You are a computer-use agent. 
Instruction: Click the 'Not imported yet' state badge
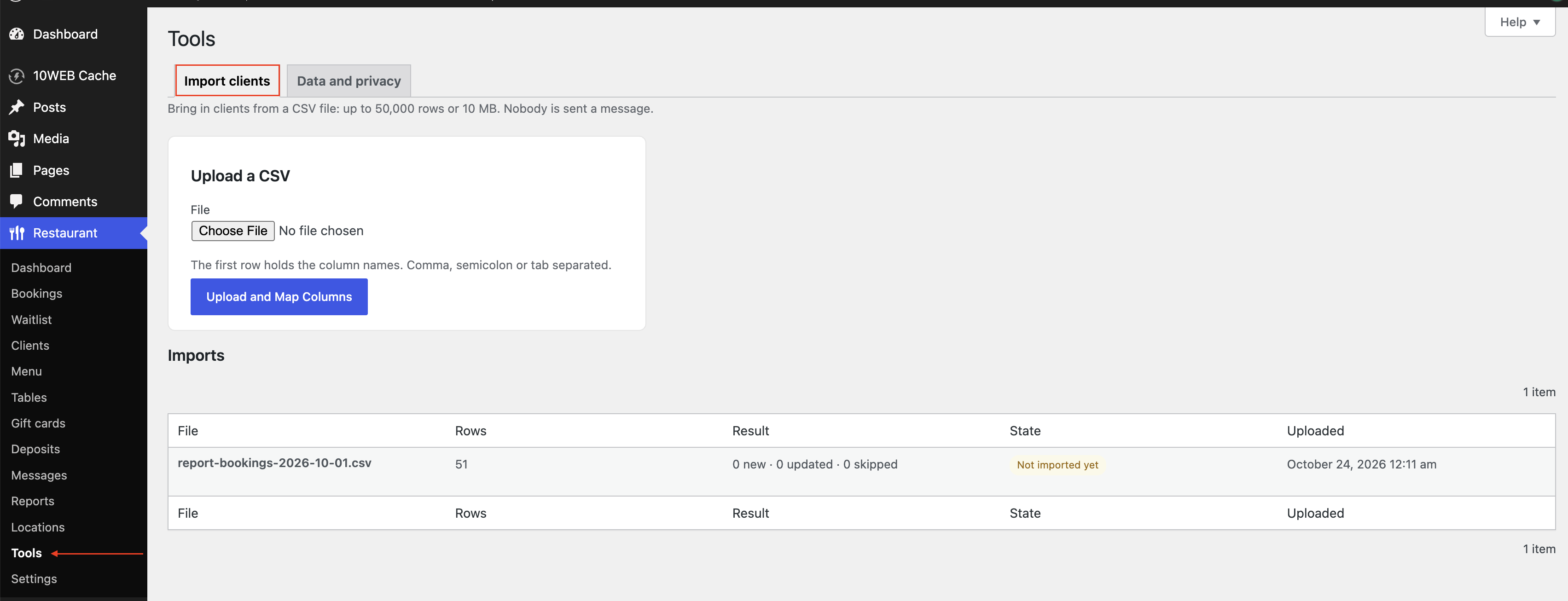(1057, 465)
